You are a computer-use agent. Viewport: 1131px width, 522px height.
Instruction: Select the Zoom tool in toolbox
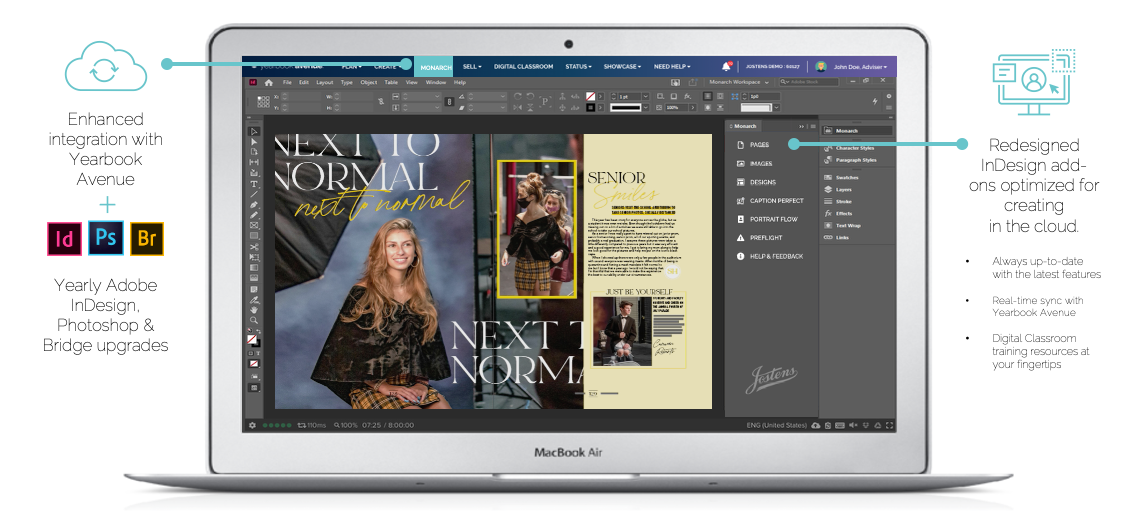coord(254,319)
